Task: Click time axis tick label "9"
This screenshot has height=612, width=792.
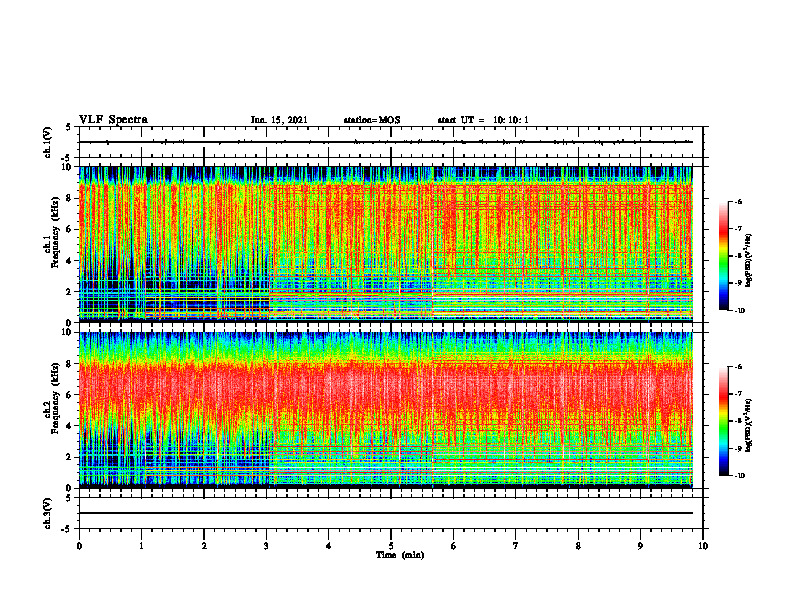Action: 640,546
